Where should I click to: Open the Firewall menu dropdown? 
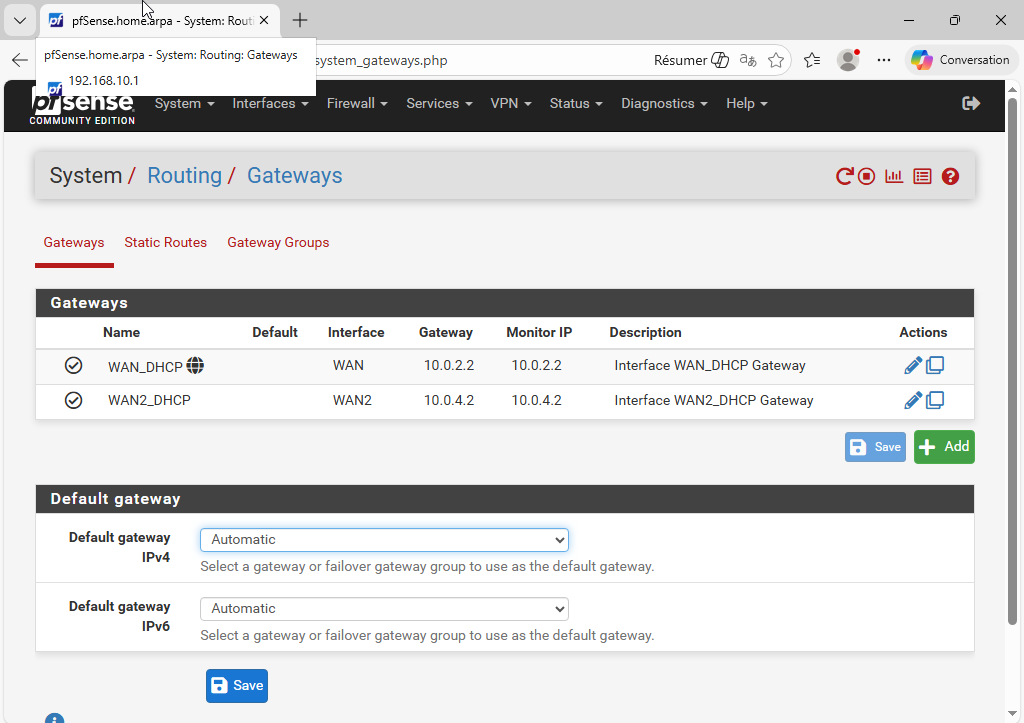tap(357, 104)
